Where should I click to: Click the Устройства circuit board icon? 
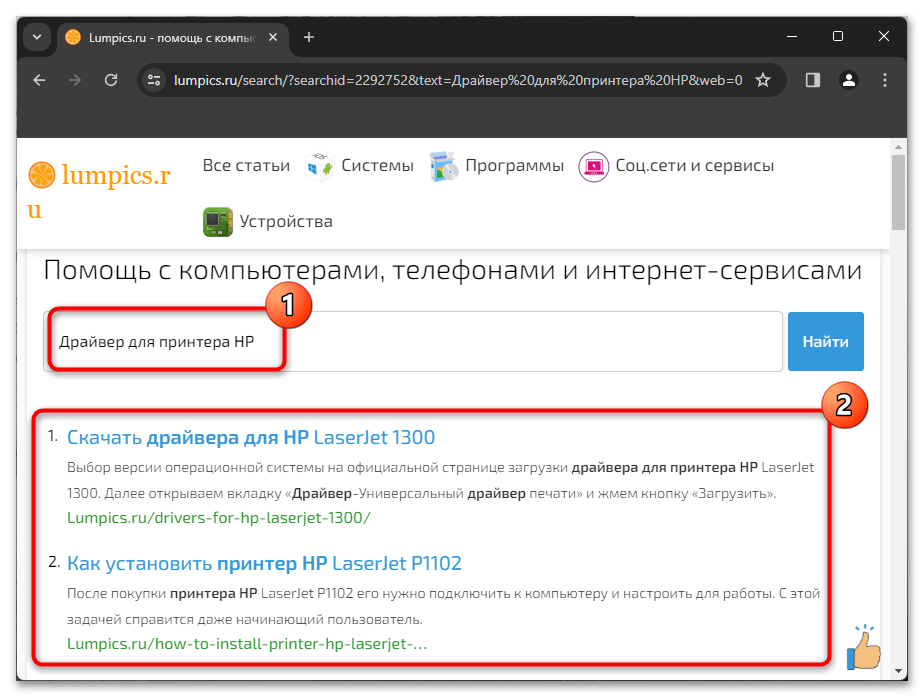(x=217, y=221)
